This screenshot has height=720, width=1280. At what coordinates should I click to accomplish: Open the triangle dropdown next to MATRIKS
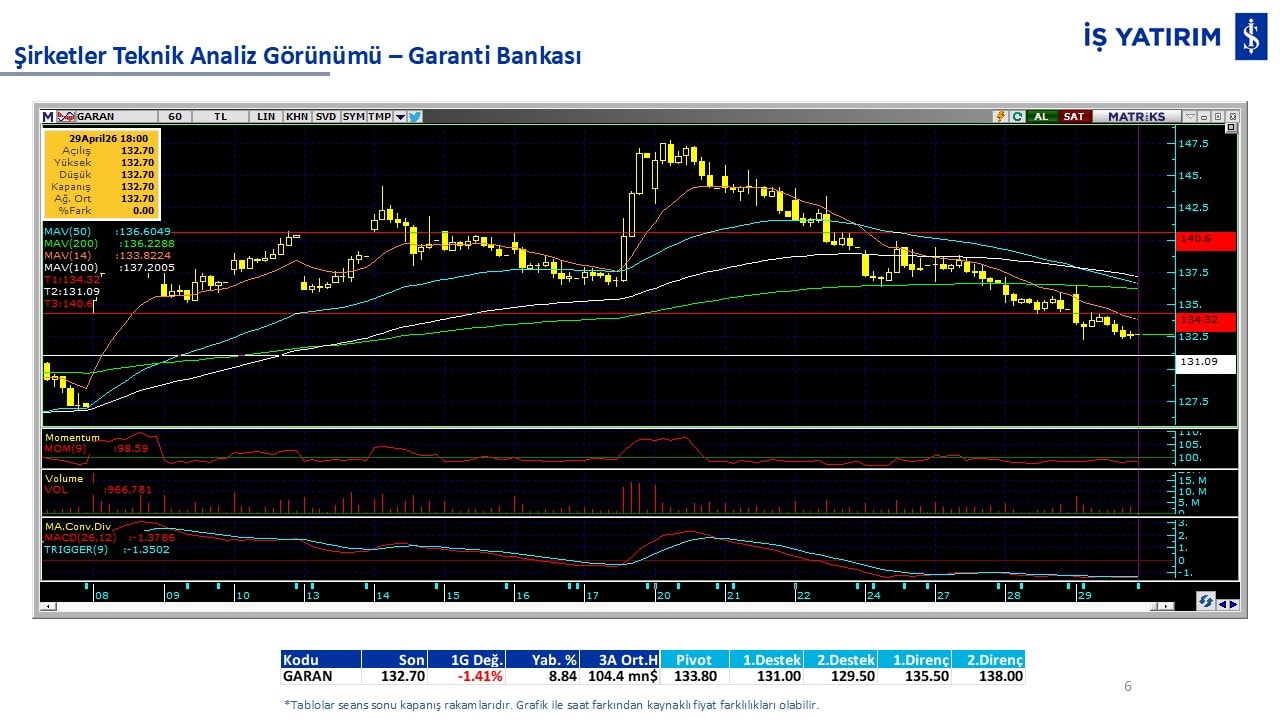[x=1188, y=117]
